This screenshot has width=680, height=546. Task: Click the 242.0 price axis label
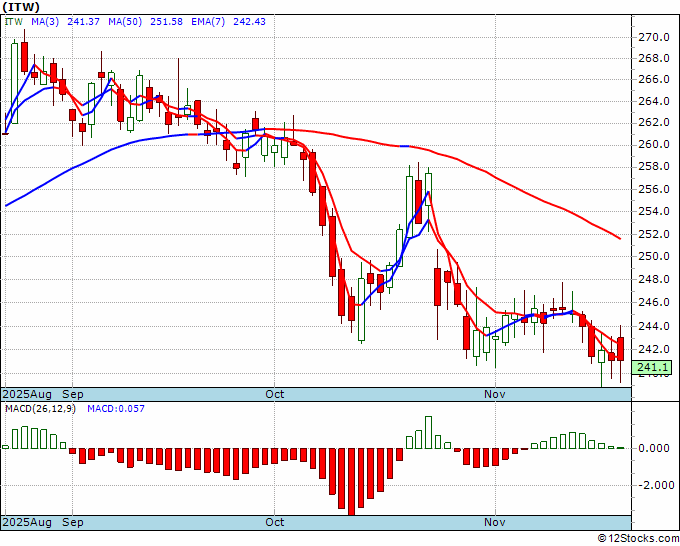point(654,349)
